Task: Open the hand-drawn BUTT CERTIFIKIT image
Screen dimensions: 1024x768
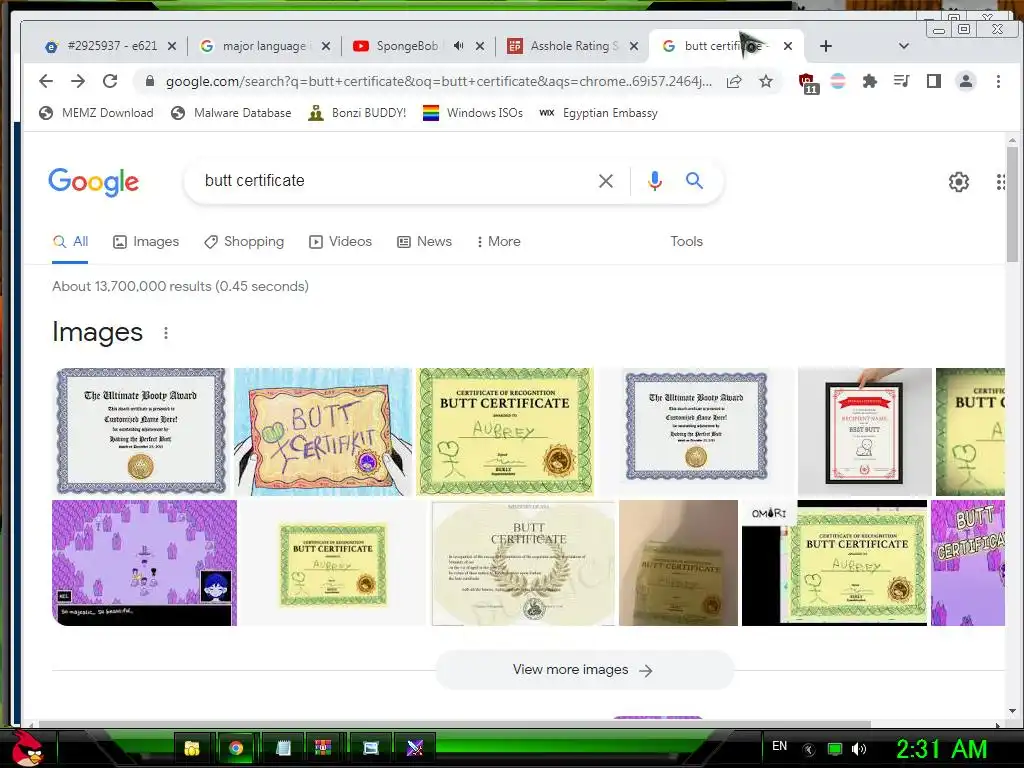Action: (323, 432)
